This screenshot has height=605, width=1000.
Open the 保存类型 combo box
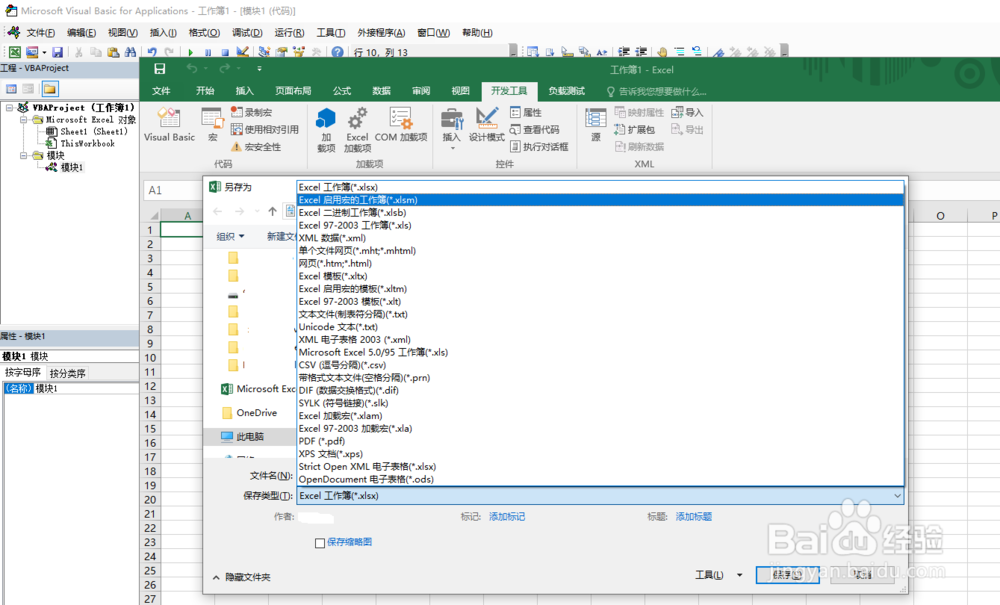tap(600, 495)
